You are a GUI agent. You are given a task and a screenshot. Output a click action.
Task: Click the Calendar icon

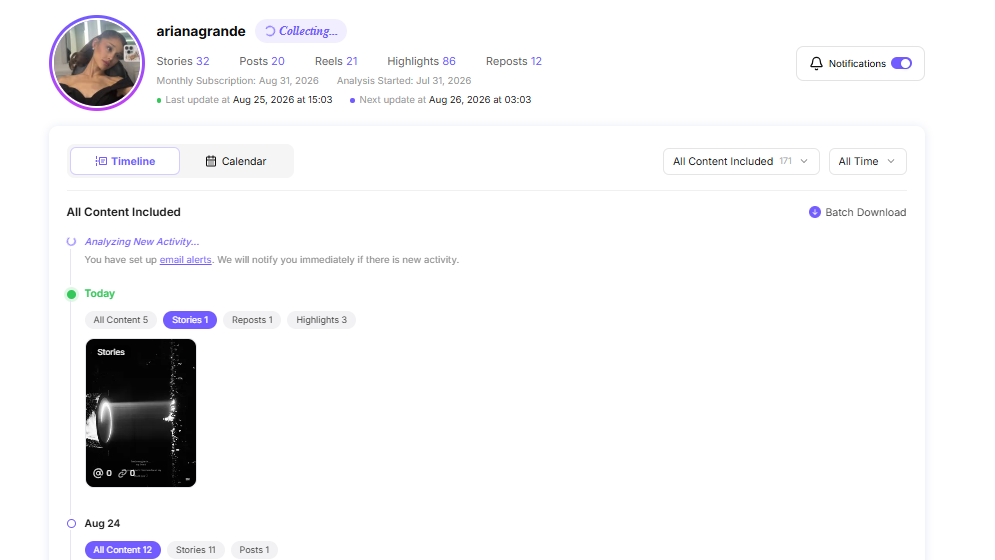coord(211,161)
